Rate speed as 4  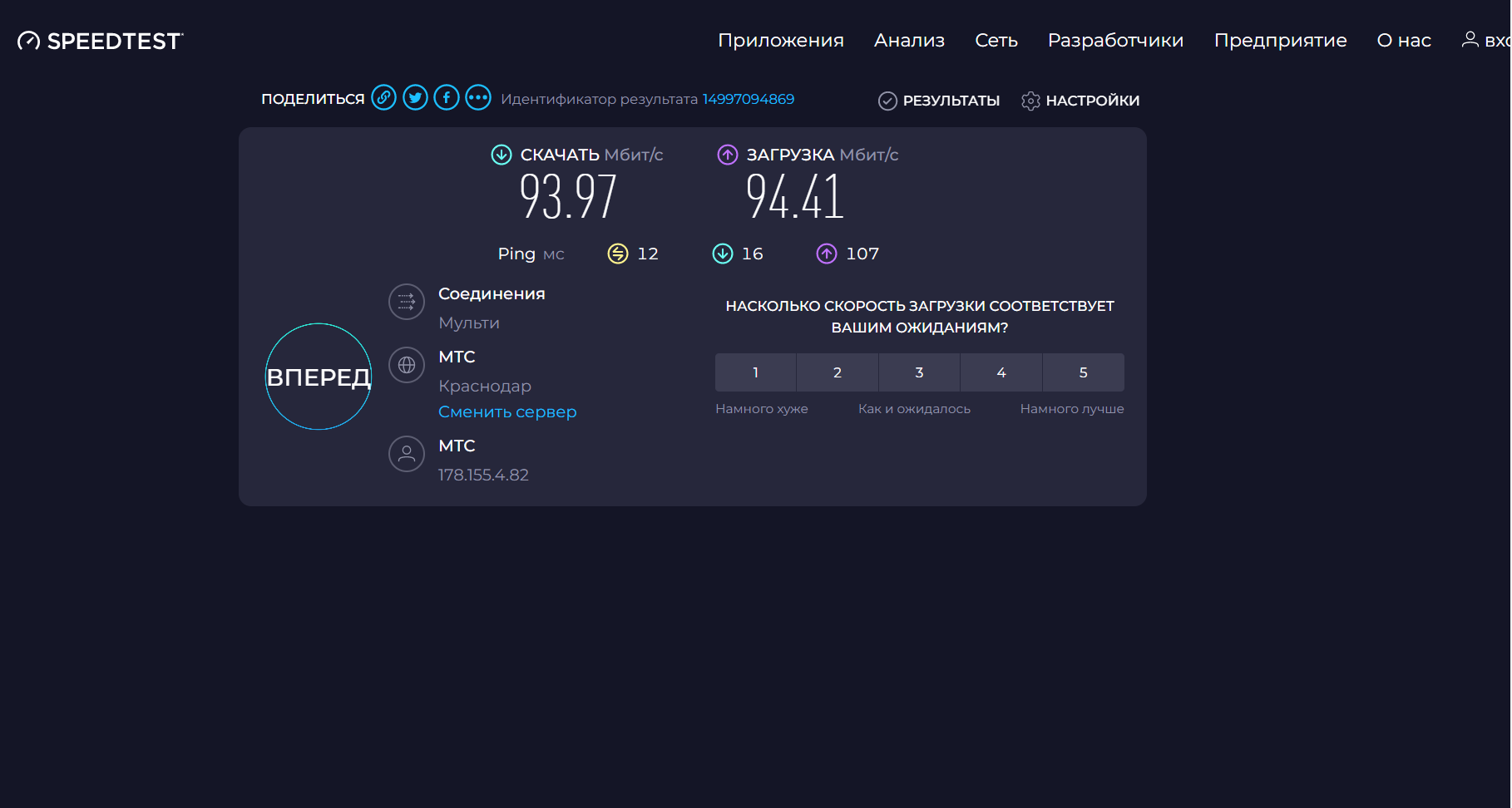(x=1001, y=372)
